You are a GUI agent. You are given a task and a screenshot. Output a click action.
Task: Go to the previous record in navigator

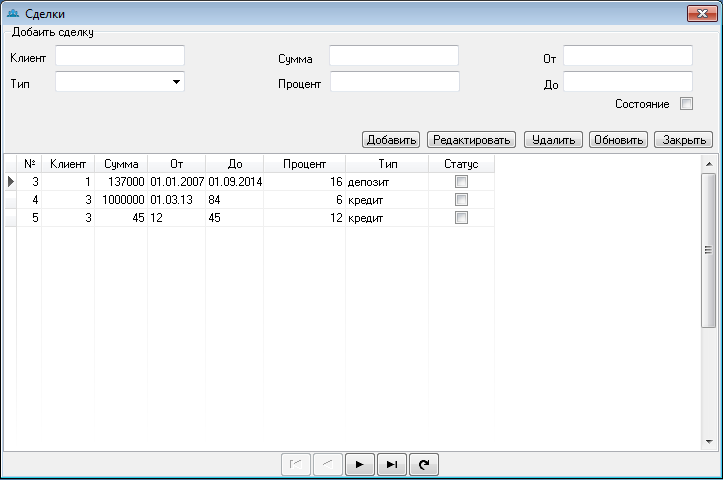(328, 464)
